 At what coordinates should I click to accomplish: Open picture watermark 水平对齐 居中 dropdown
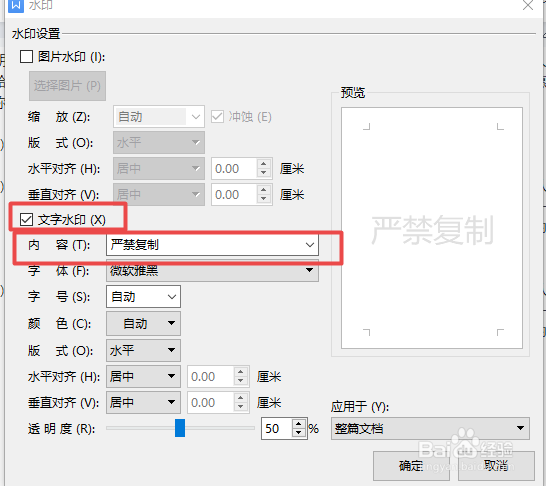159,168
